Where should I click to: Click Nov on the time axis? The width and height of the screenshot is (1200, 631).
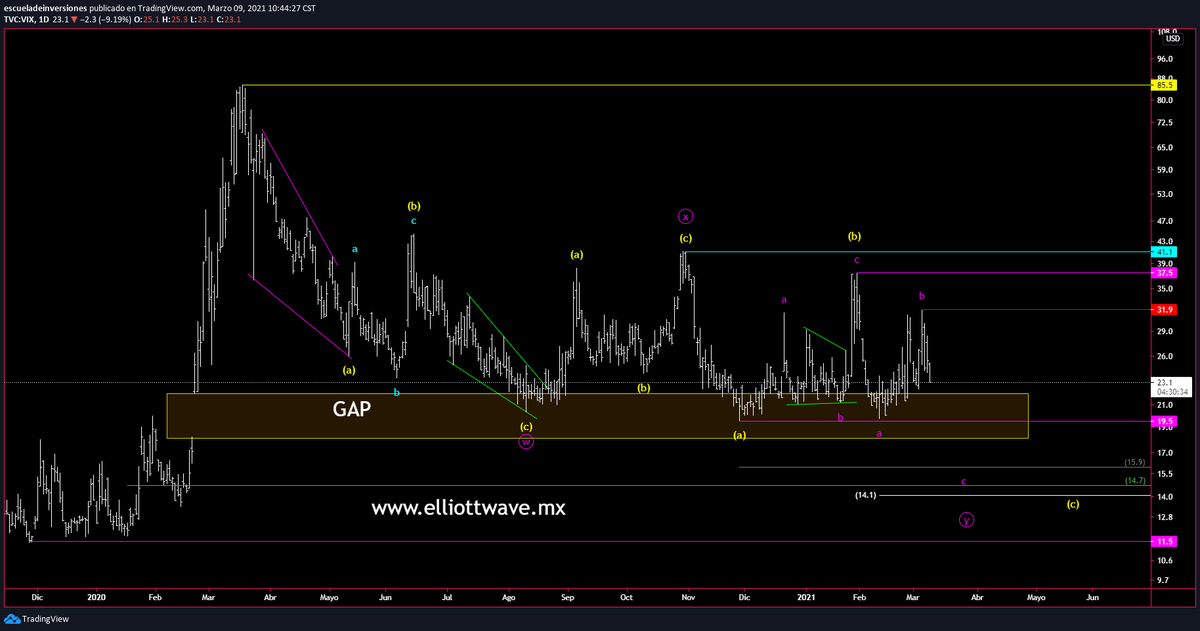[x=687, y=596]
